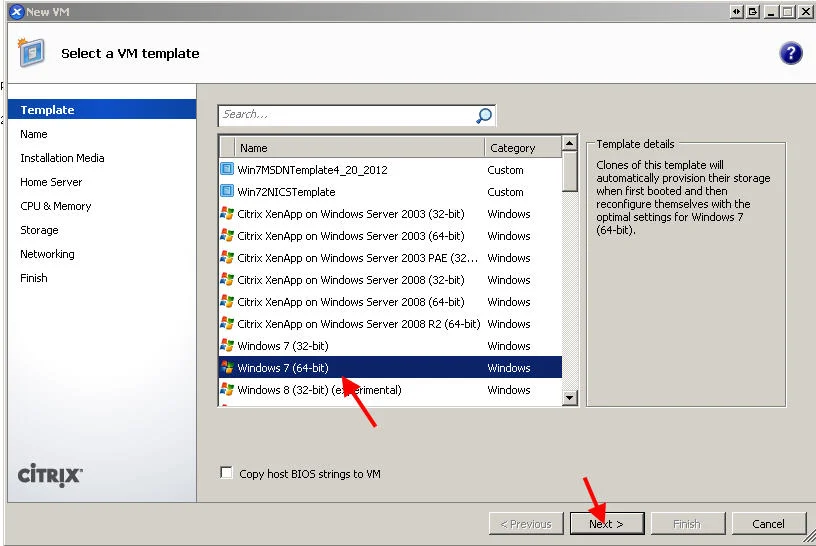Click Windows flag icon for Windows 7 (32-bit)
816x546 pixels.
click(x=227, y=345)
